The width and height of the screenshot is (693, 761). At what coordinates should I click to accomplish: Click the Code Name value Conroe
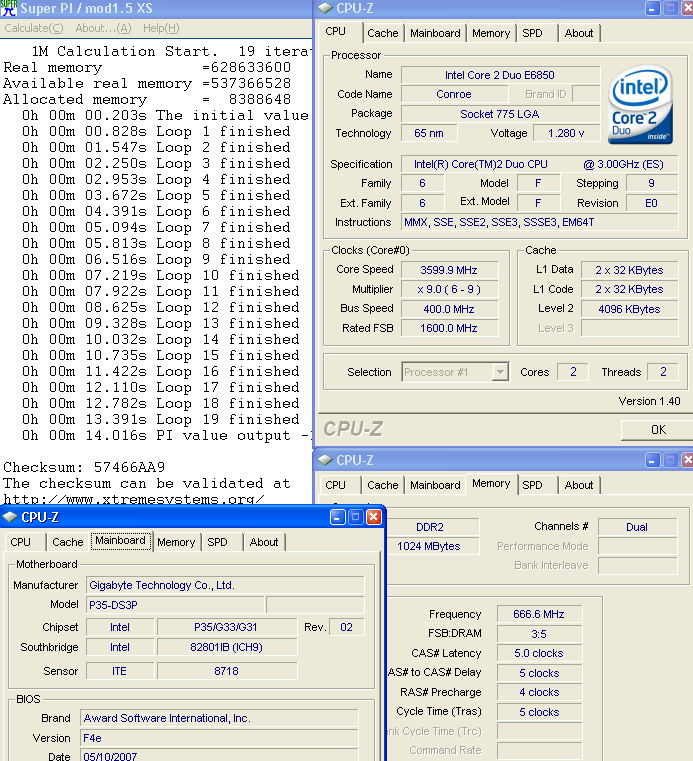point(454,94)
